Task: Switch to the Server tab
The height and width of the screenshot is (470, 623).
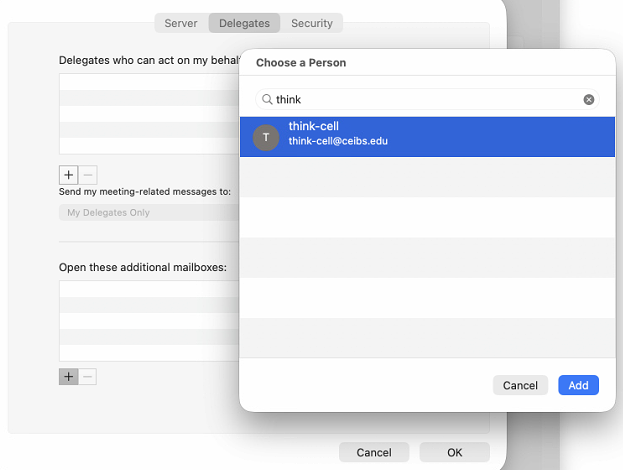Action: tap(181, 23)
